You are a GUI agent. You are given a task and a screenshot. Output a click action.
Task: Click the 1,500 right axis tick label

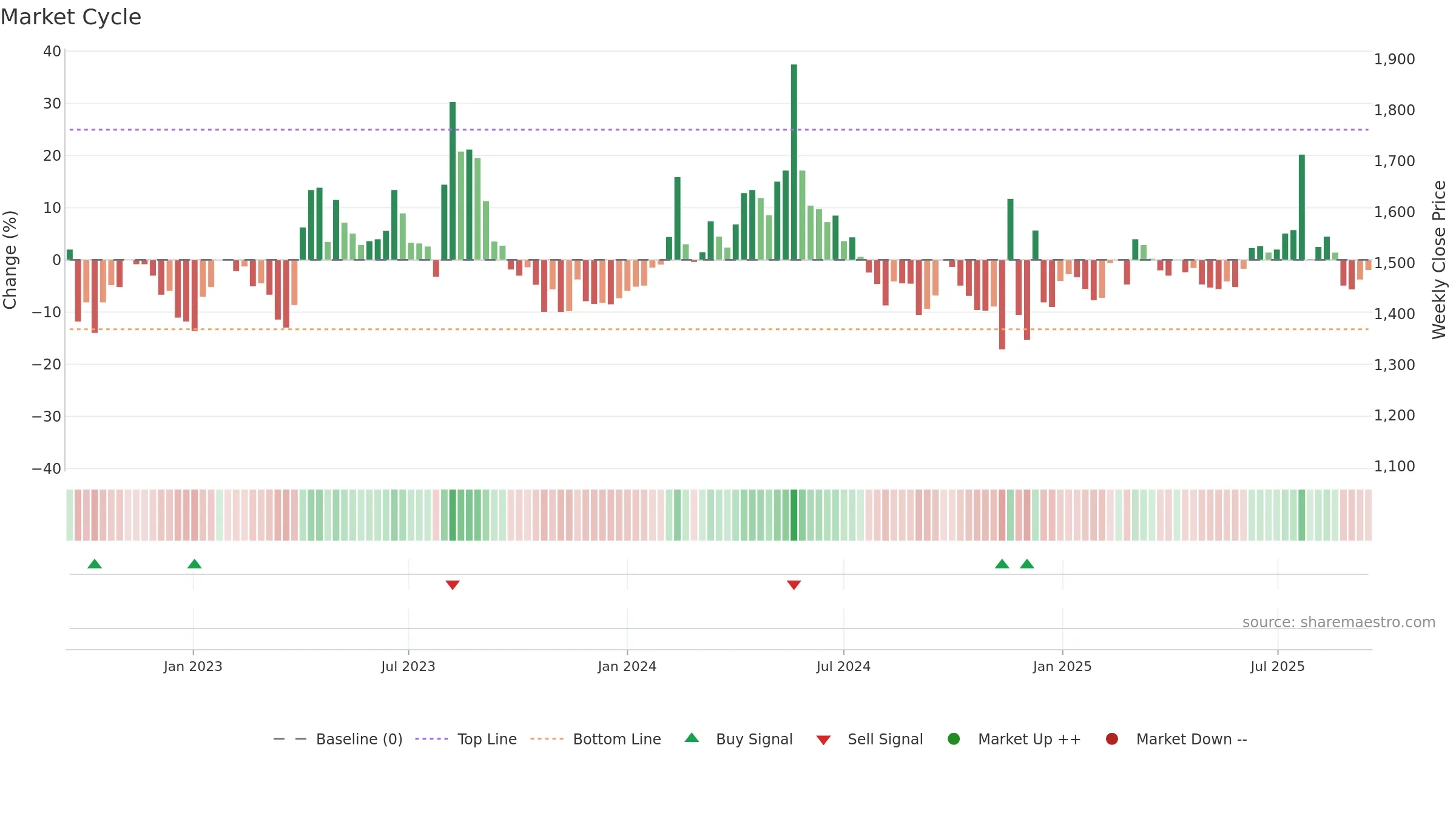[x=1395, y=263]
